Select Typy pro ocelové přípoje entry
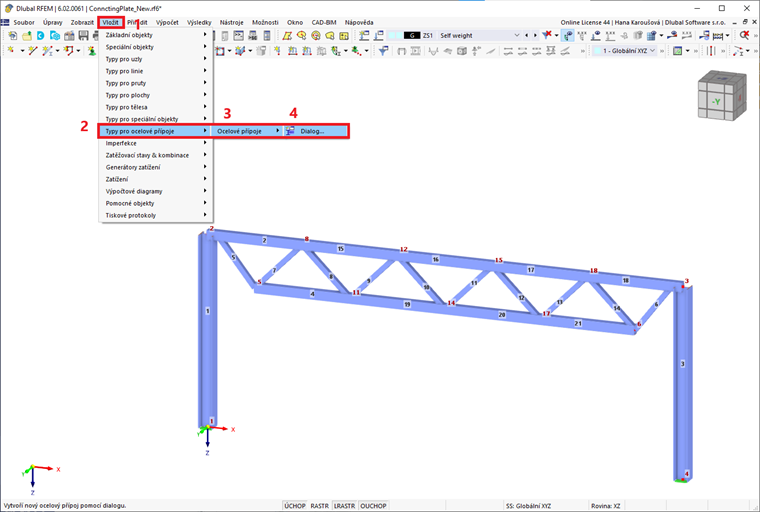760x512 pixels. click(x=155, y=131)
